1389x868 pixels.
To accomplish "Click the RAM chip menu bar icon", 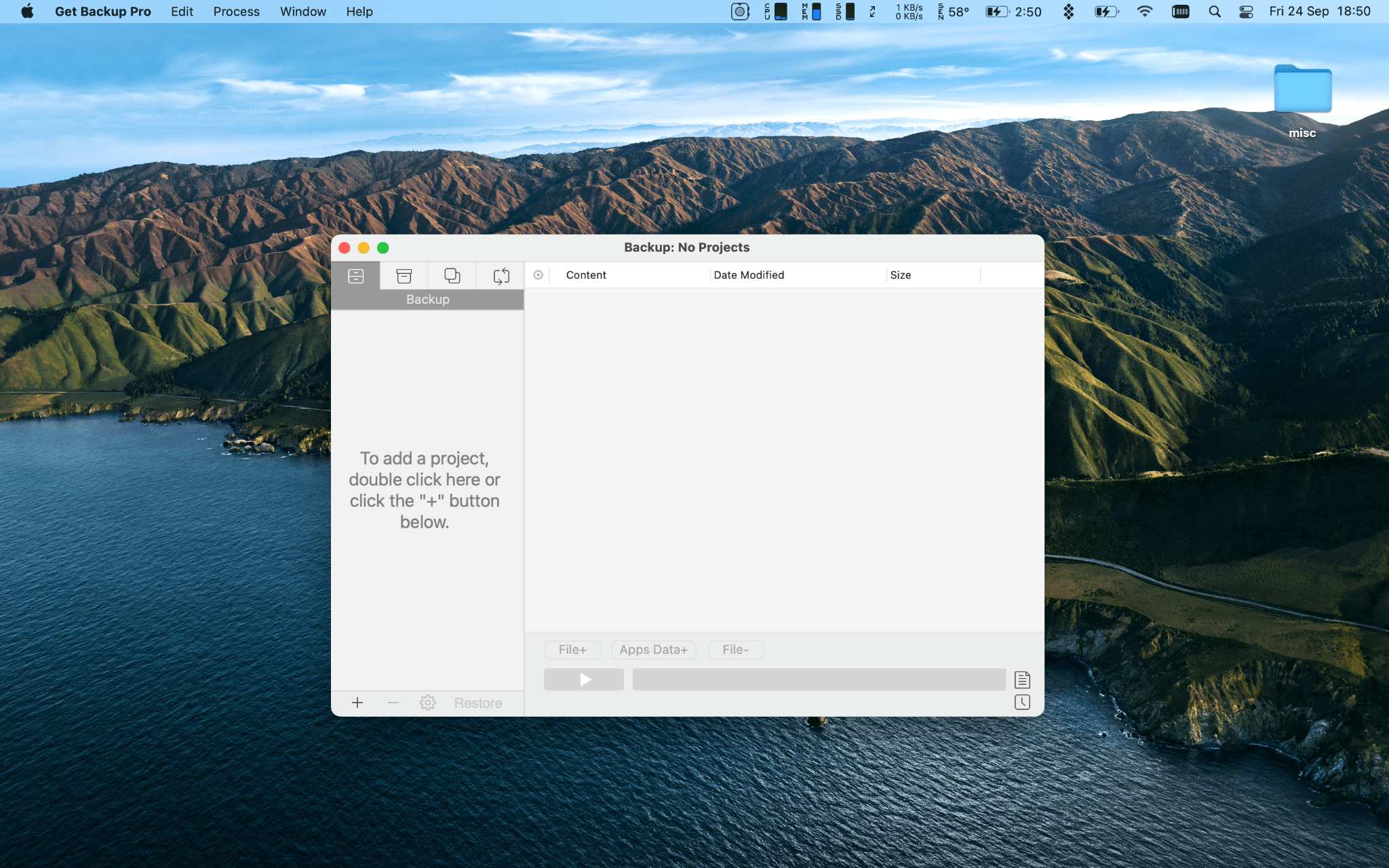I will coord(1181,12).
